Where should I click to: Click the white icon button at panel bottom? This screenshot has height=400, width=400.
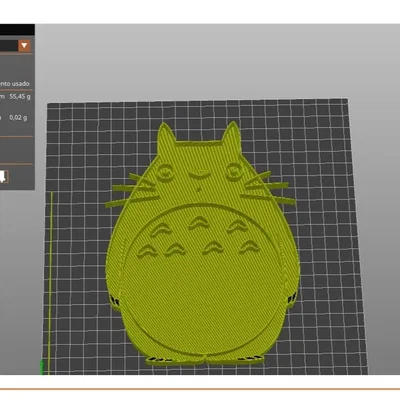pos(4,177)
